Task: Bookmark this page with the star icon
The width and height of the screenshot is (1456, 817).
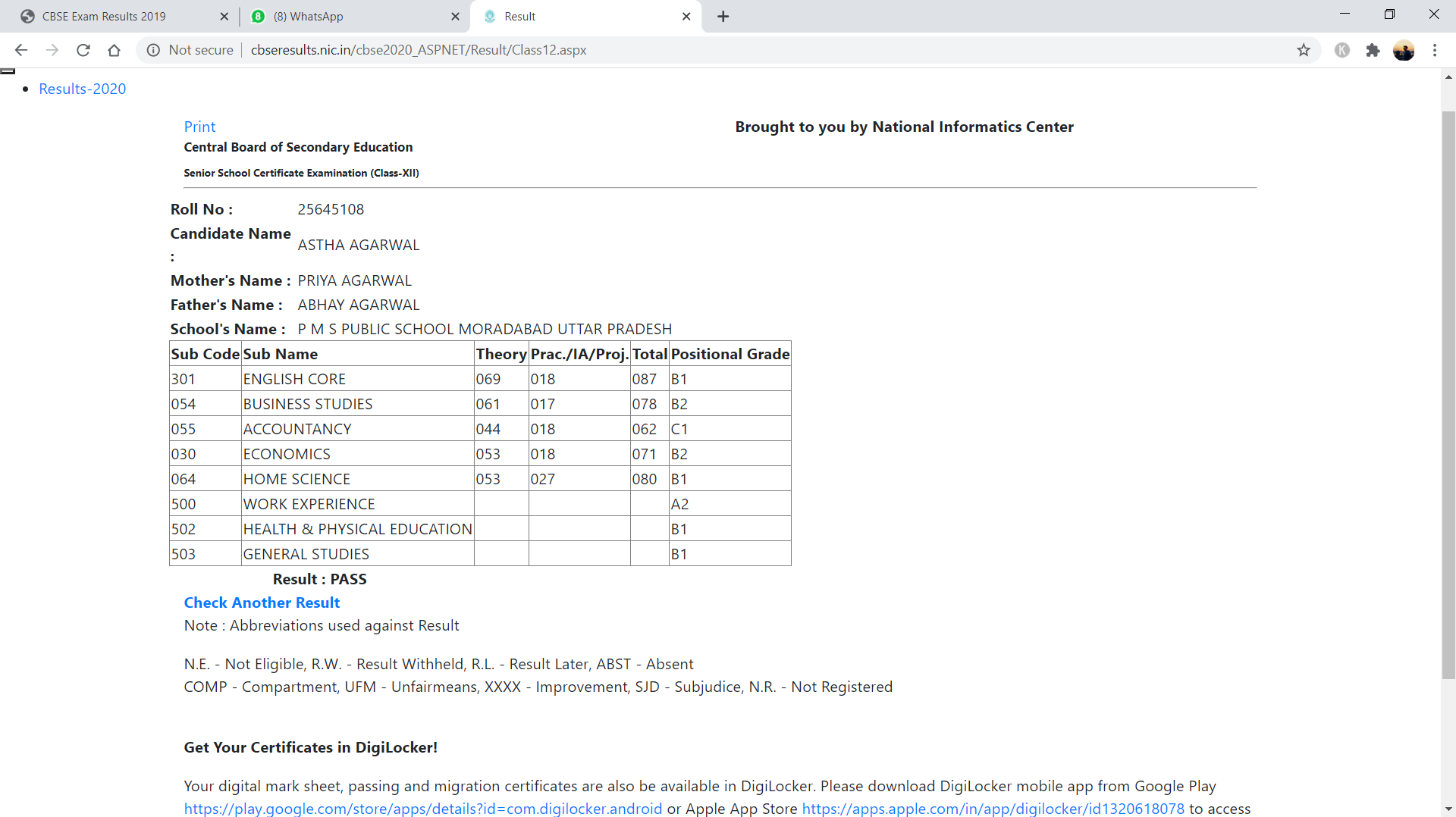Action: pyautogui.click(x=1304, y=50)
